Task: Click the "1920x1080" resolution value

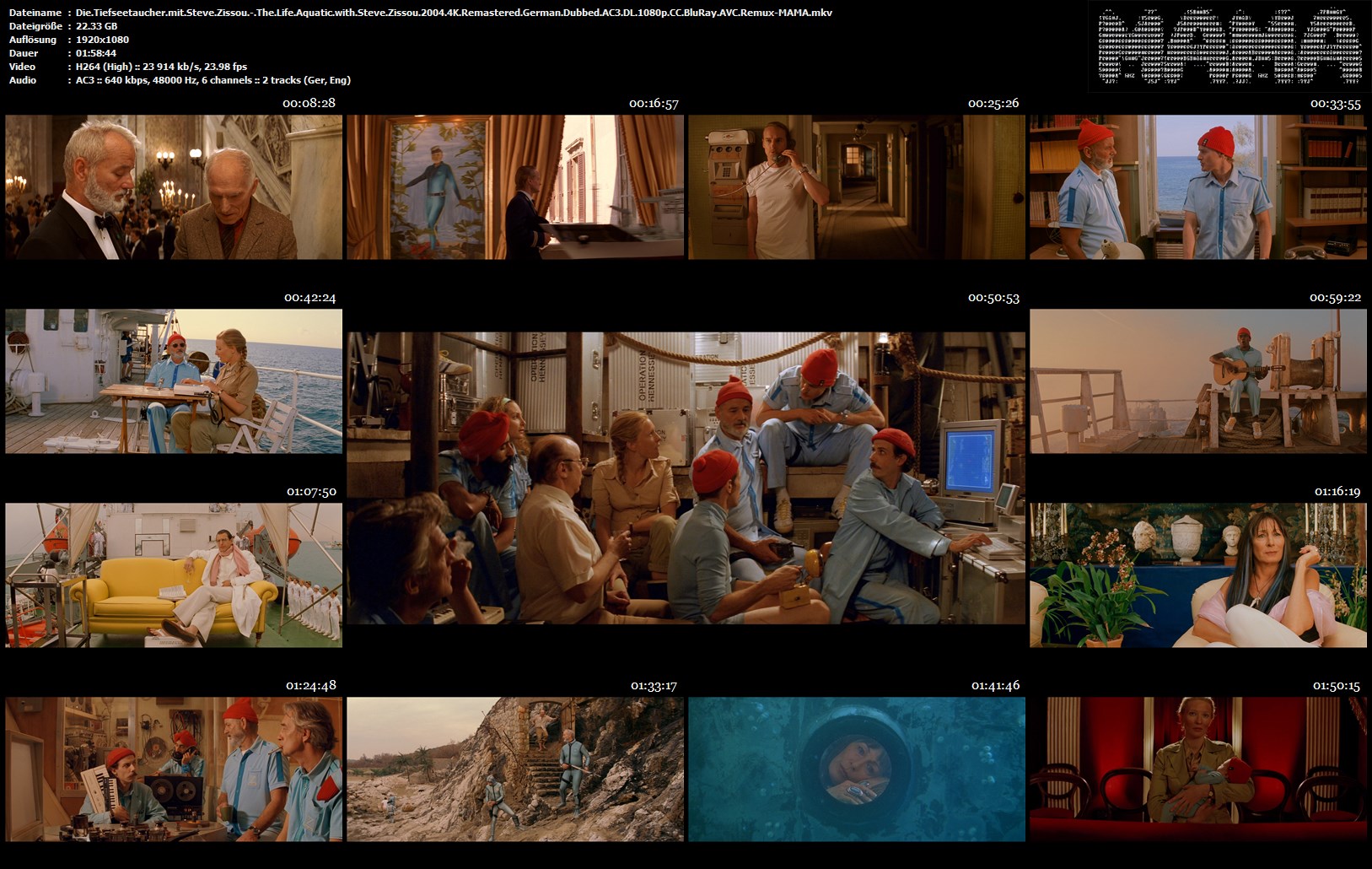Action: pyautogui.click(x=102, y=40)
